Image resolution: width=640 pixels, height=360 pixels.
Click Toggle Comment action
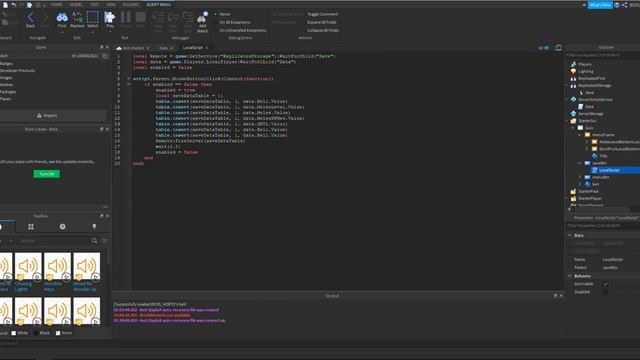tap(322, 14)
